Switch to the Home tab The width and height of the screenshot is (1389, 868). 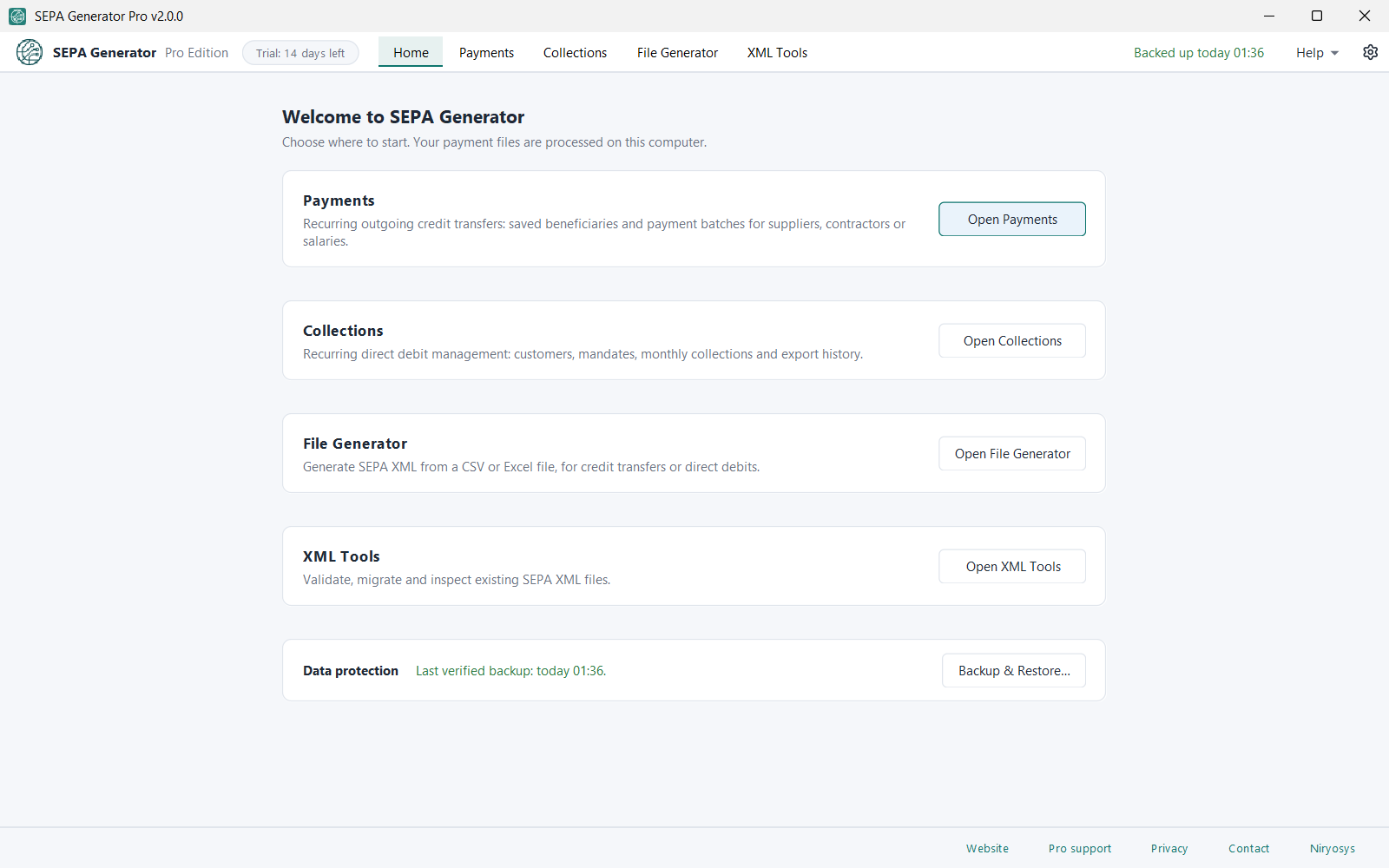point(411,52)
